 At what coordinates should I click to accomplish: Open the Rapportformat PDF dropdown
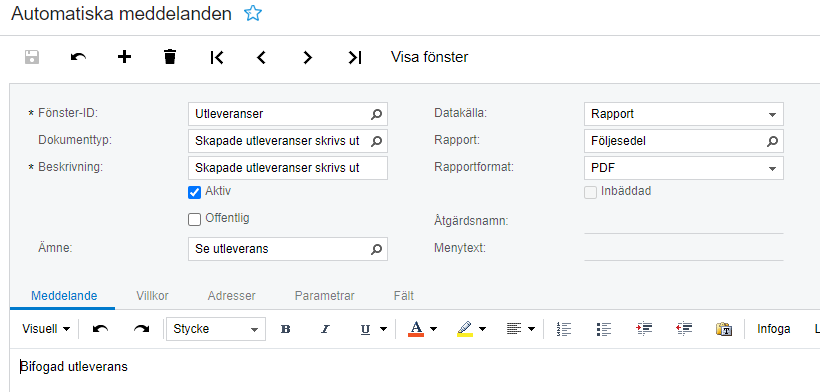pyautogui.click(x=772, y=168)
